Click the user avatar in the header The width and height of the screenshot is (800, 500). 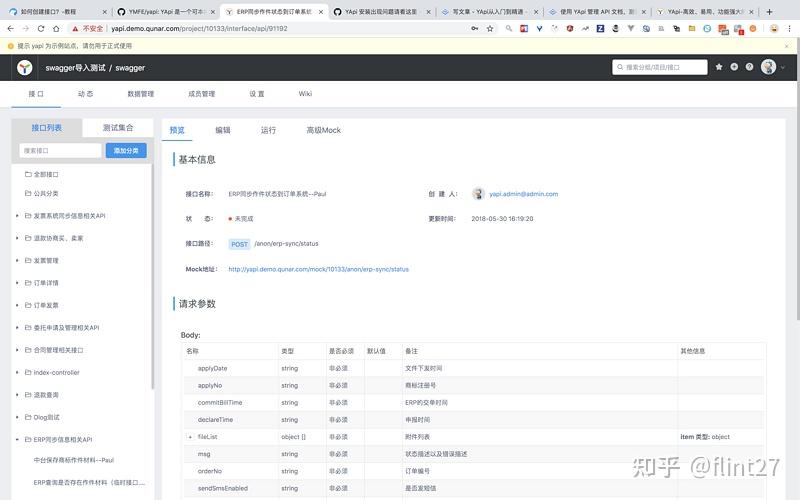[x=768, y=67]
